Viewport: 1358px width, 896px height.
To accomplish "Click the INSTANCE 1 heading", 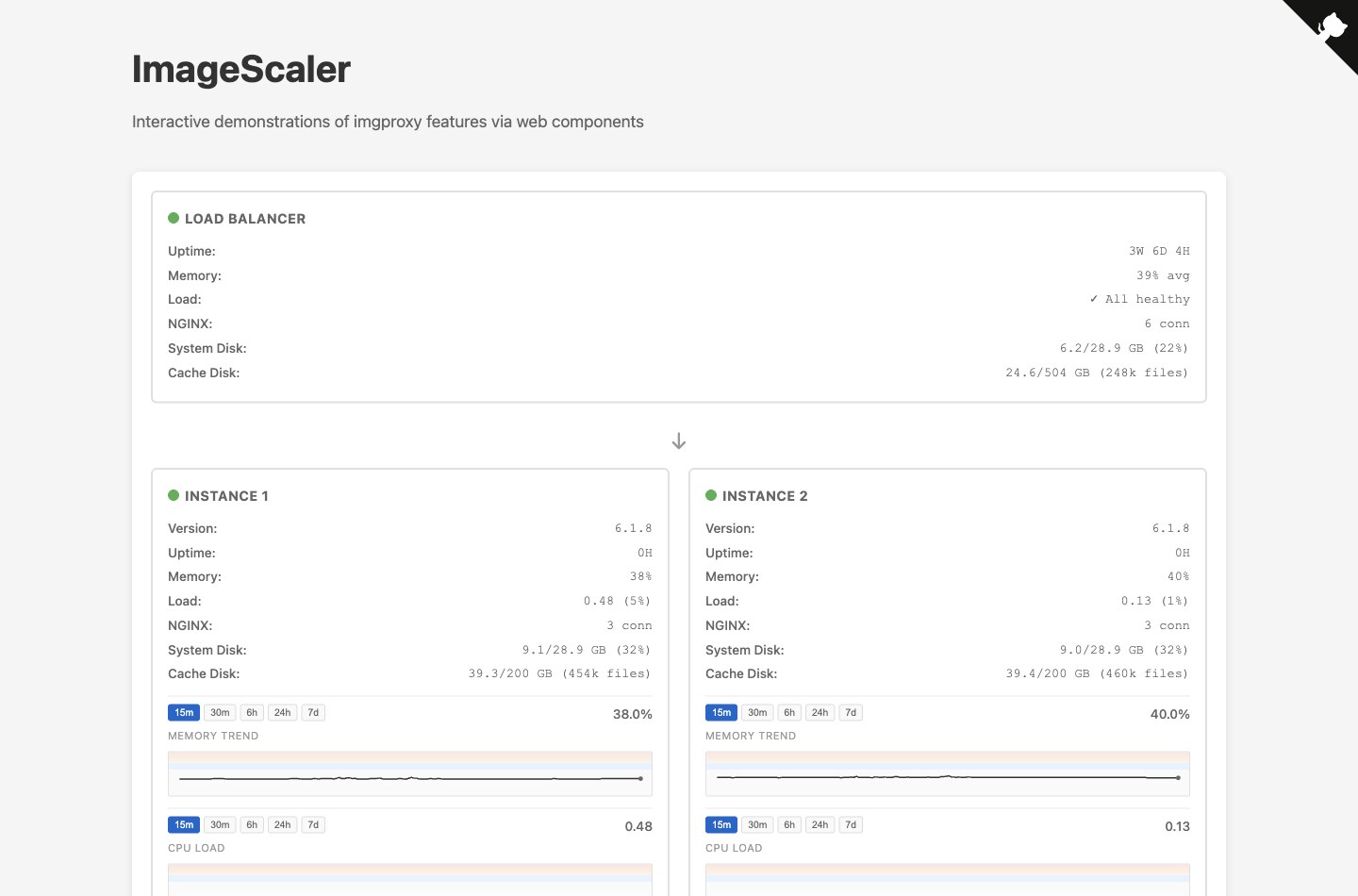I will point(226,496).
